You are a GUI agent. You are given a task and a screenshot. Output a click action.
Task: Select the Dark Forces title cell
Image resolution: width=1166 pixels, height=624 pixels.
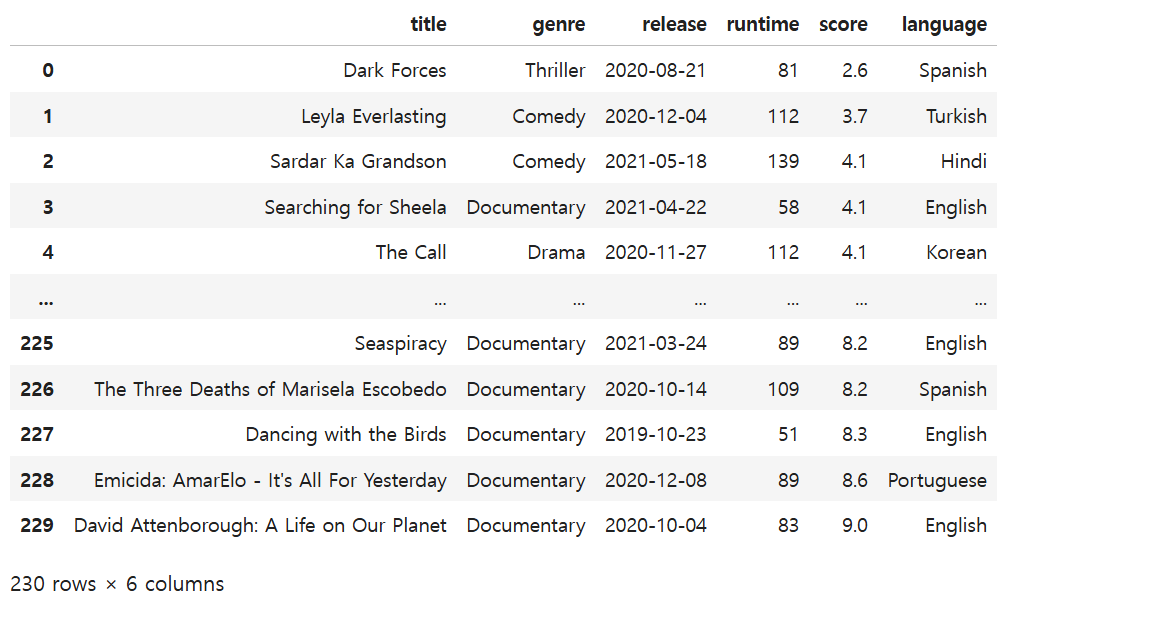[395, 71]
